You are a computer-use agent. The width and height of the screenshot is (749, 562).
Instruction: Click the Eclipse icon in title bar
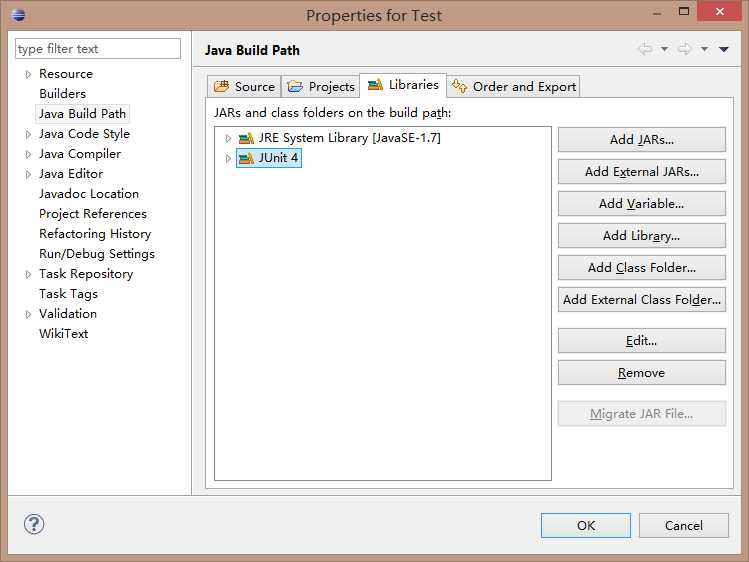(18, 15)
